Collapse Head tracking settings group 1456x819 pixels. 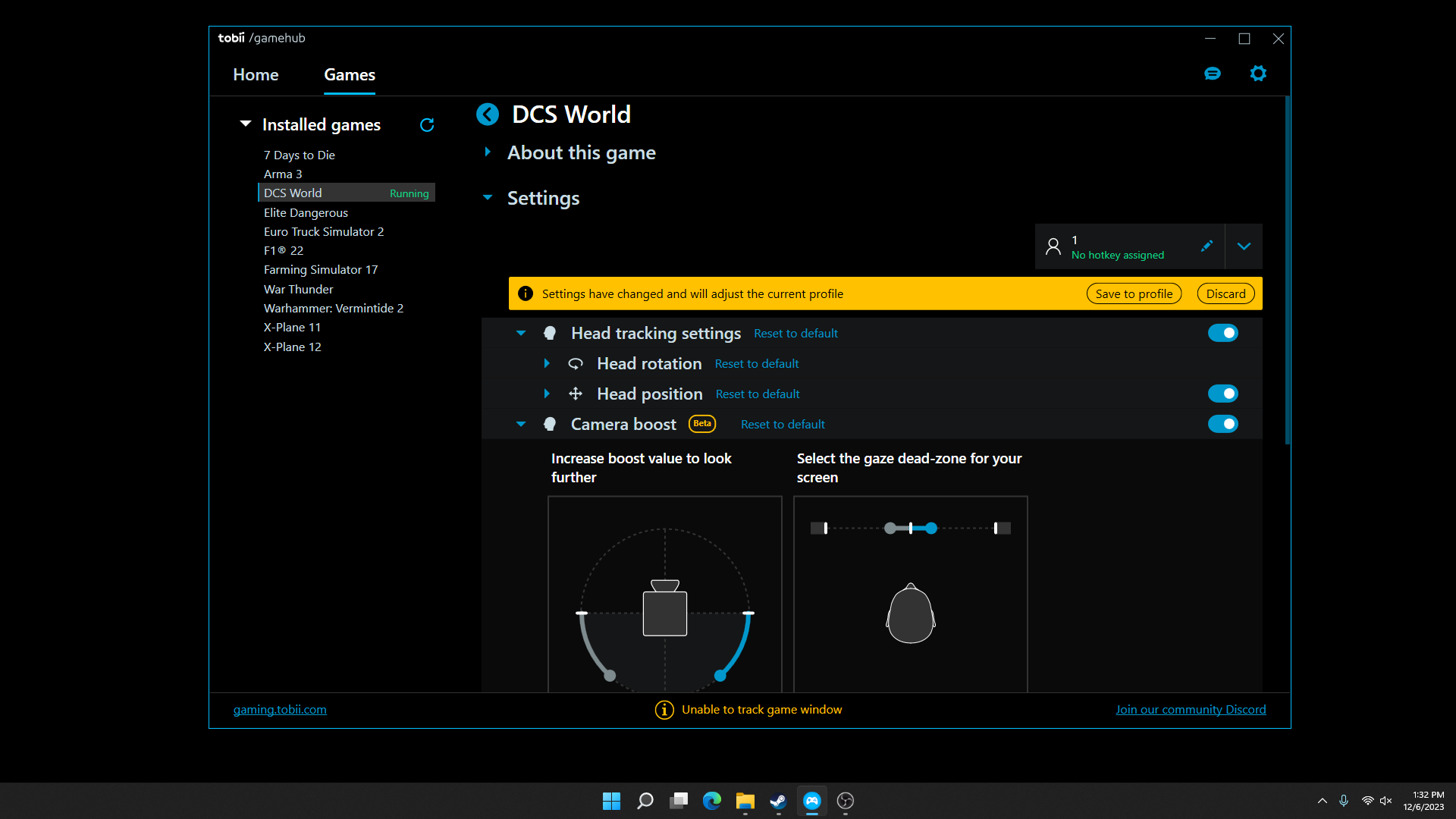521,333
